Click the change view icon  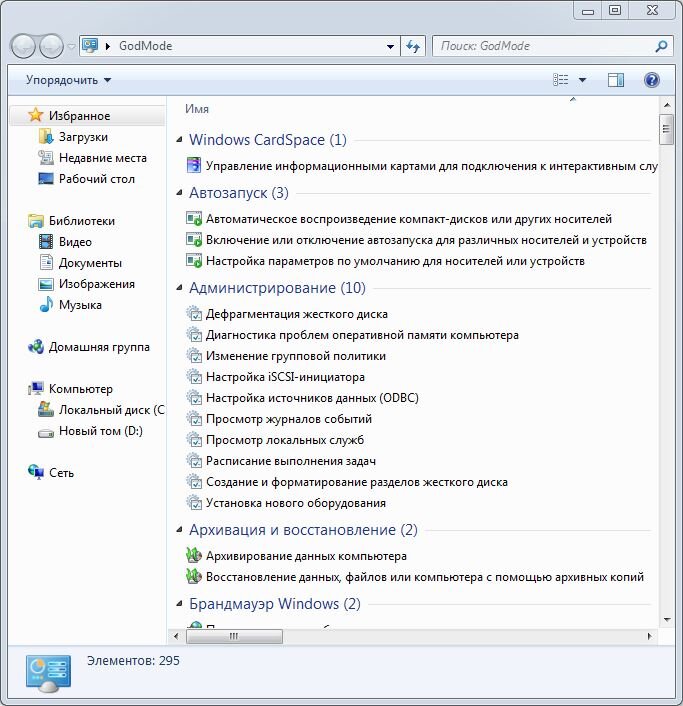pyautogui.click(x=561, y=80)
